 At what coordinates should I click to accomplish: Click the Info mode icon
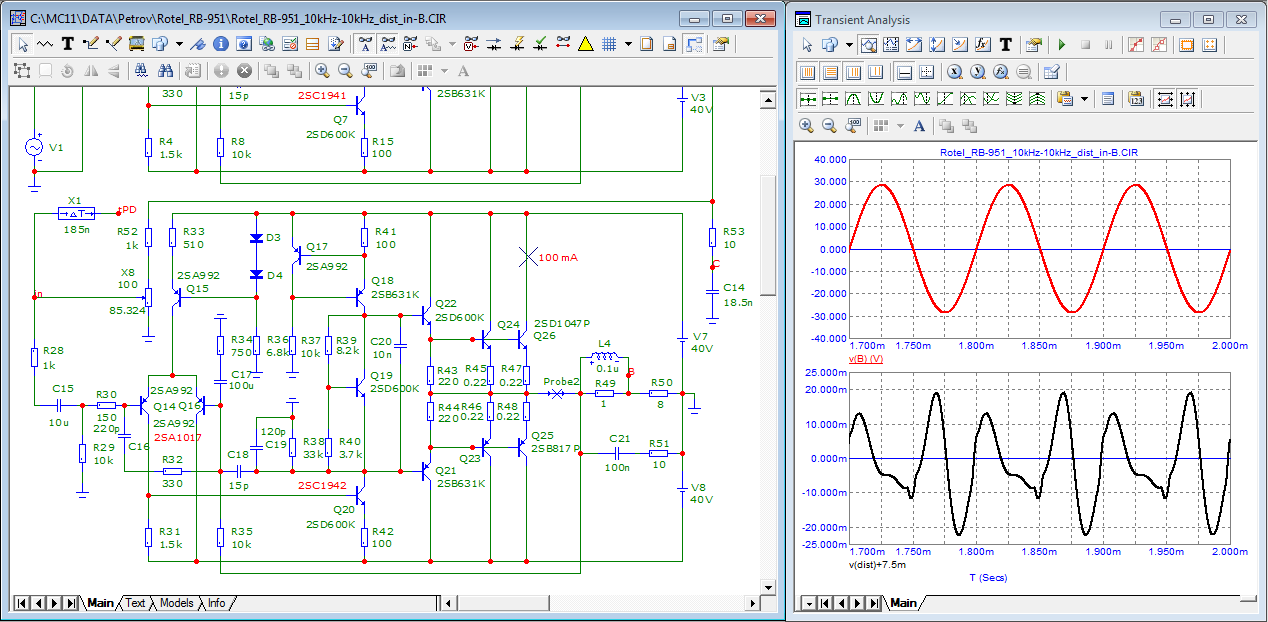[219, 44]
